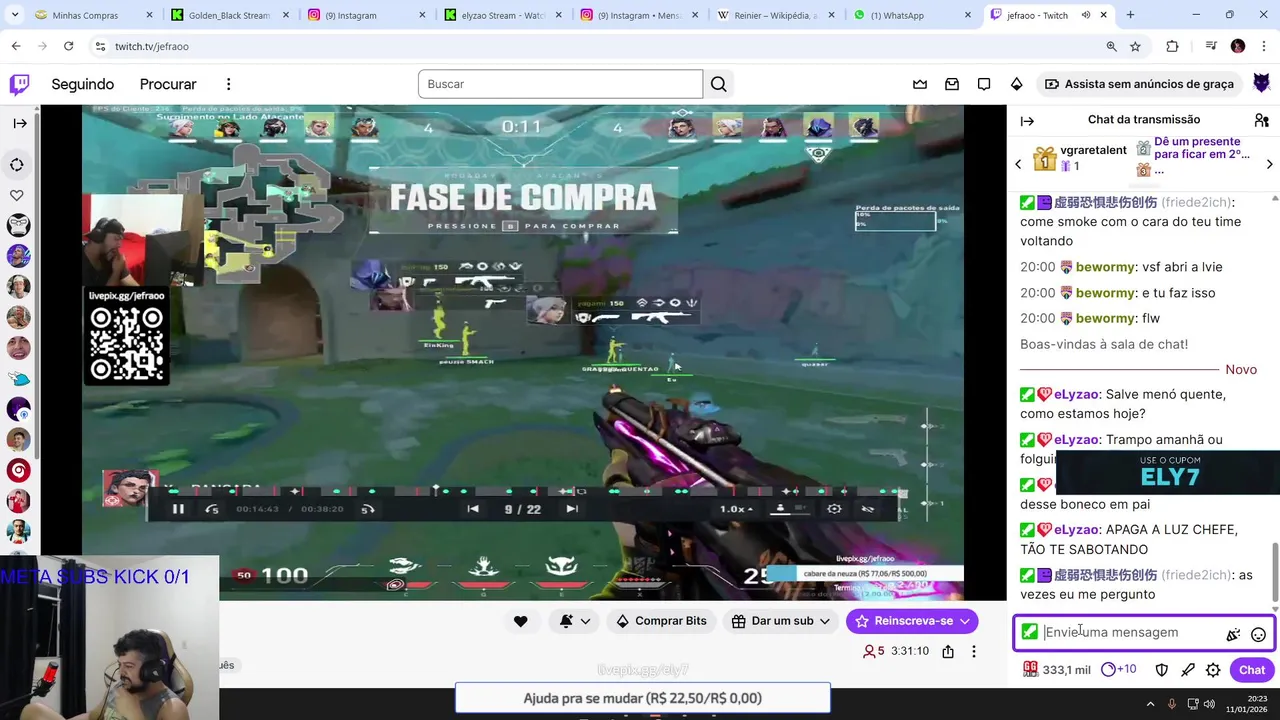Viewport: 1280px width, 720px height.
Task: Share the stream via share icon
Action: pyautogui.click(x=947, y=651)
